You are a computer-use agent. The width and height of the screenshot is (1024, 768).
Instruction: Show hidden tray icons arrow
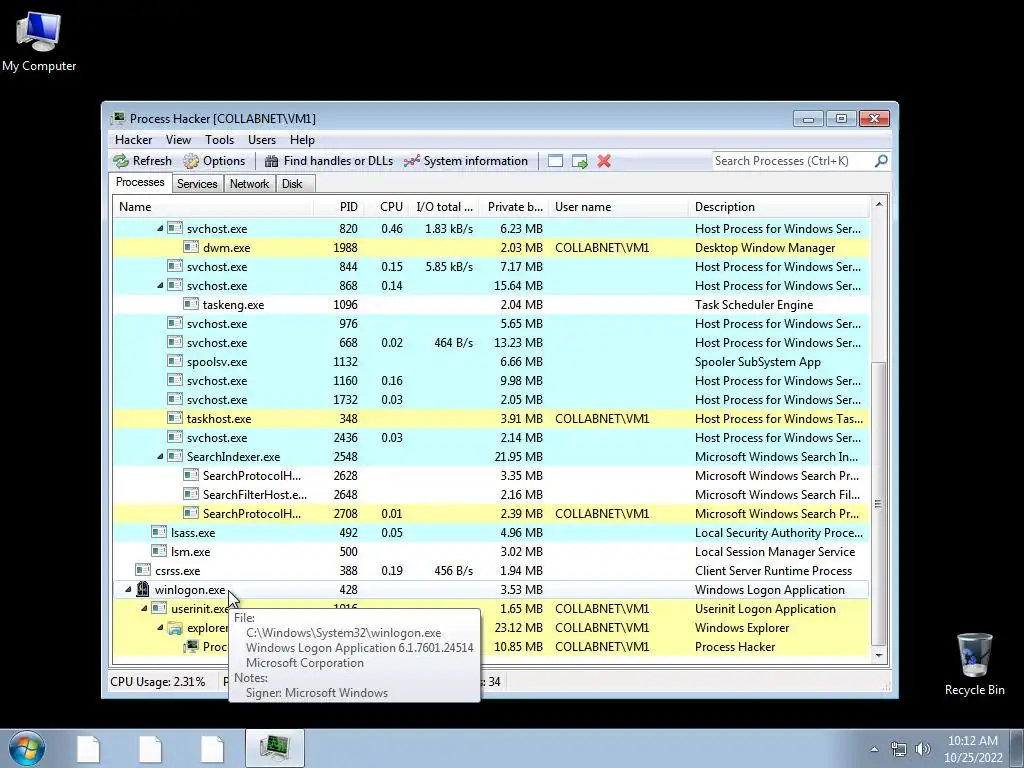pyautogui.click(x=874, y=749)
